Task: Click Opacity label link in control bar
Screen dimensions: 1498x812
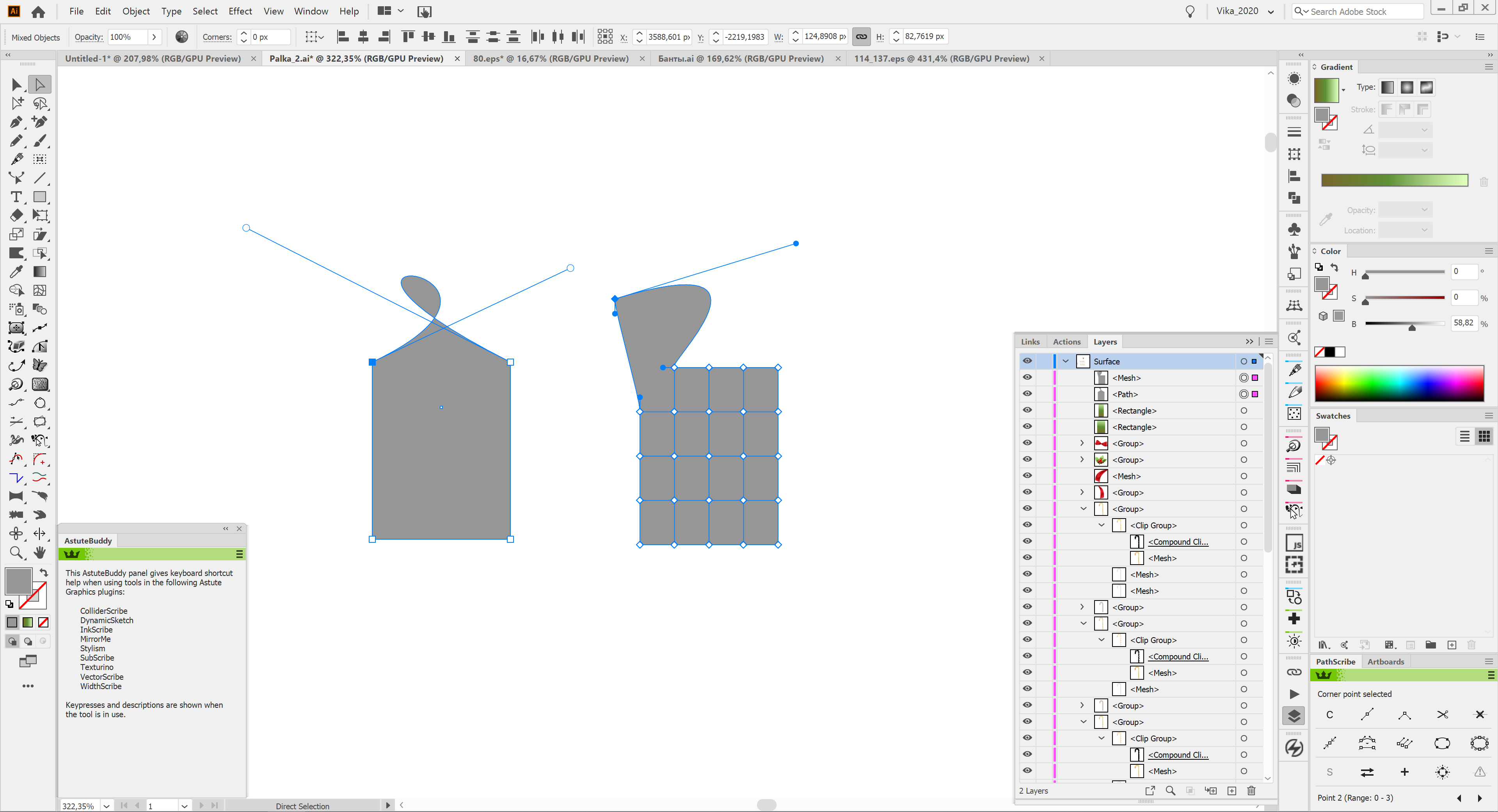Action: point(89,37)
